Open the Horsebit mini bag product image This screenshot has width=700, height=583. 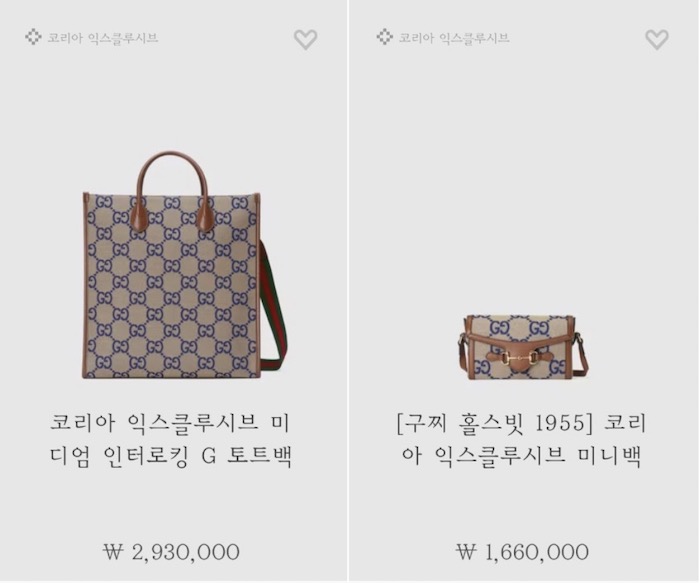point(522,347)
